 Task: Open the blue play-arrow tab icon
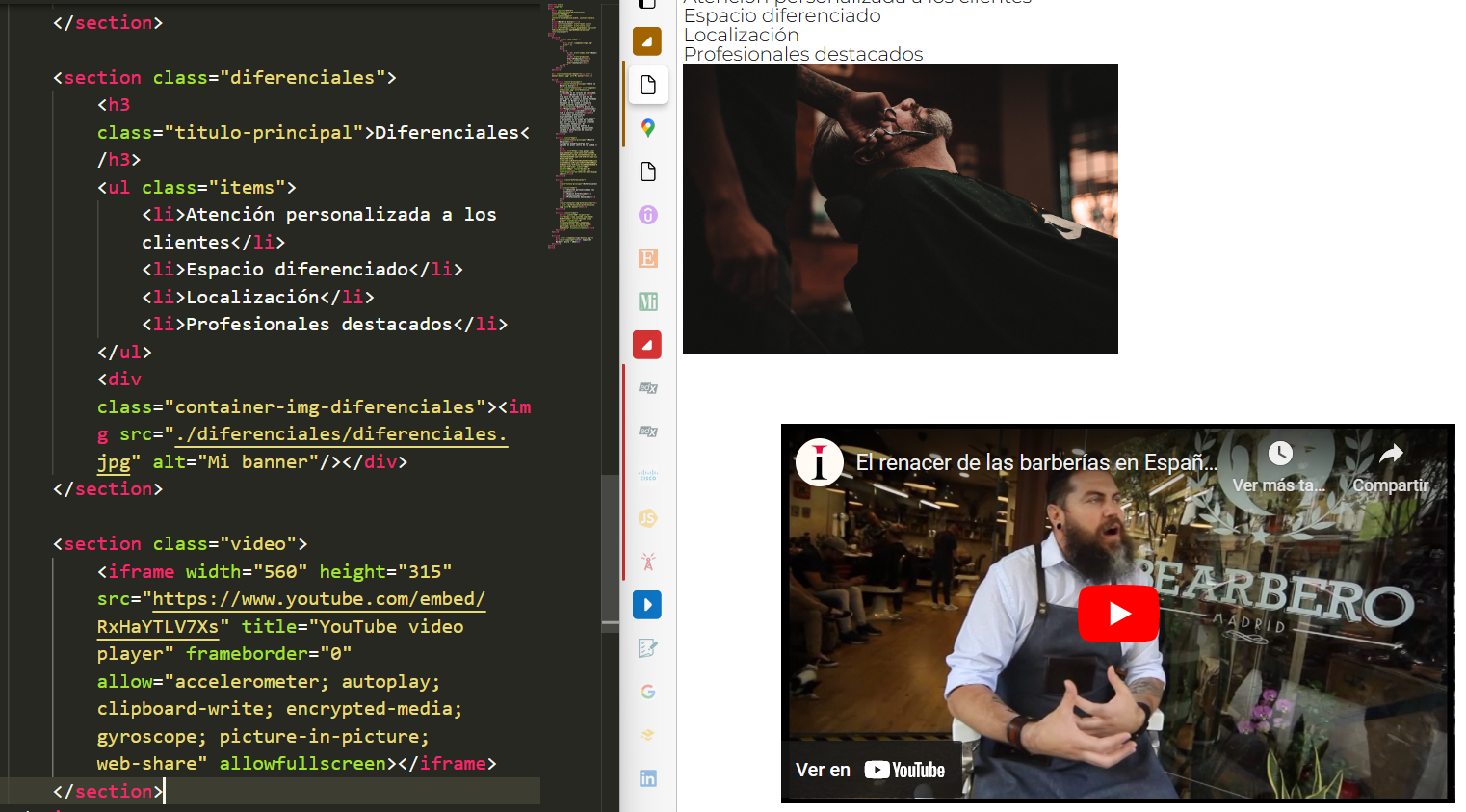[x=647, y=605]
